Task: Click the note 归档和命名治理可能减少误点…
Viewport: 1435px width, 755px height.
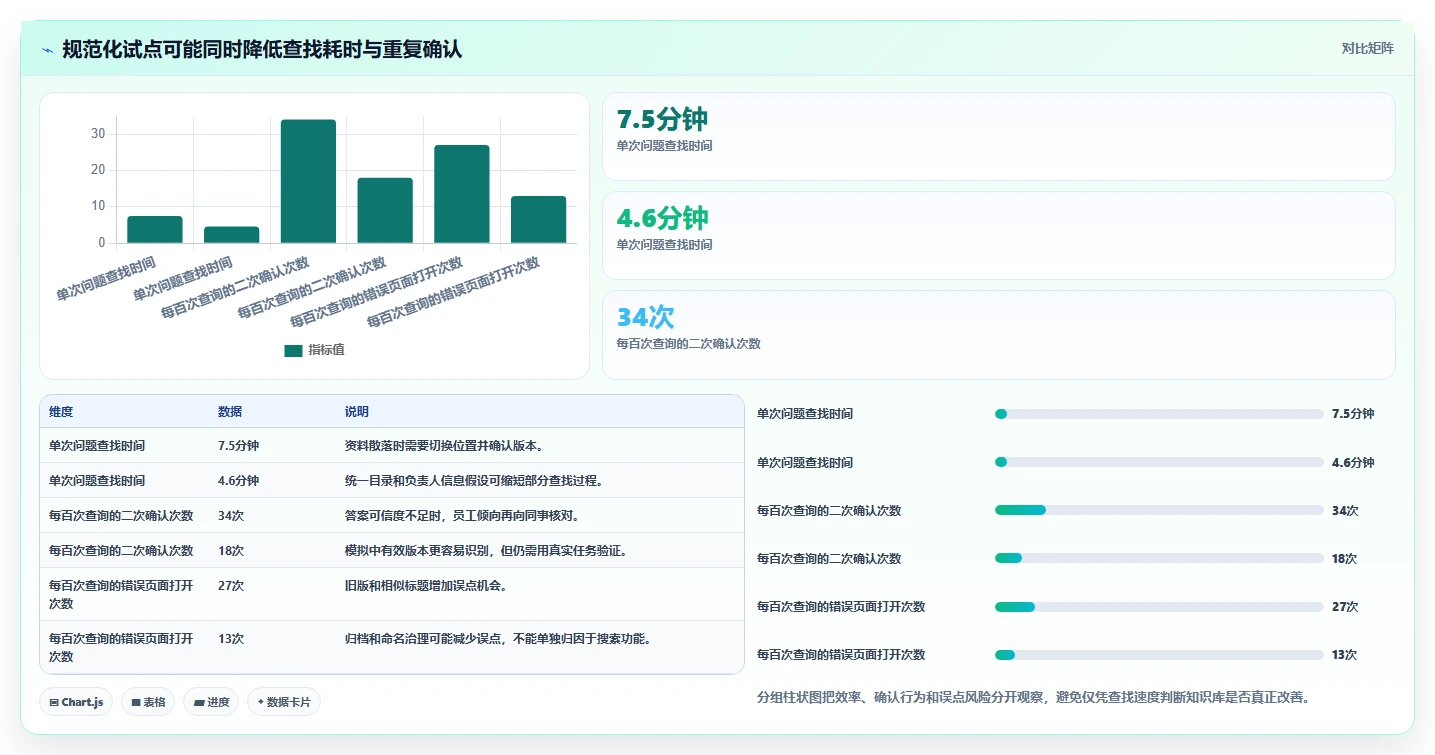Action: point(498,639)
